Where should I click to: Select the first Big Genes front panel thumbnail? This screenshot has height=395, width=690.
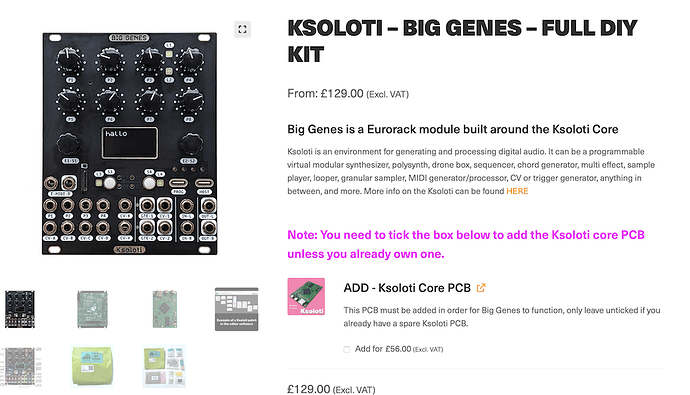pos(20,309)
